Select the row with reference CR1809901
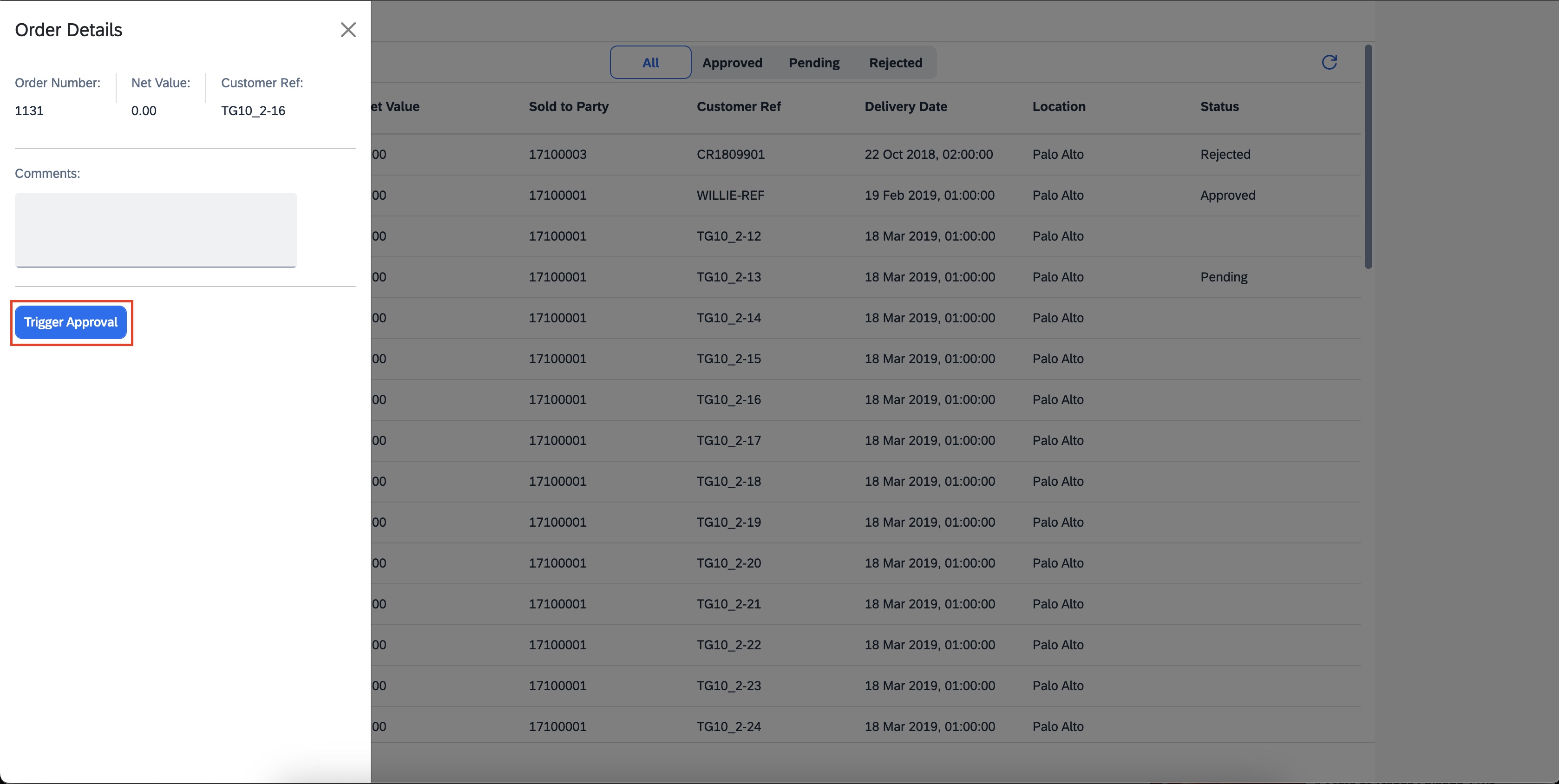Image resolution: width=1559 pixels, height=784 pixels. [730, 154]
